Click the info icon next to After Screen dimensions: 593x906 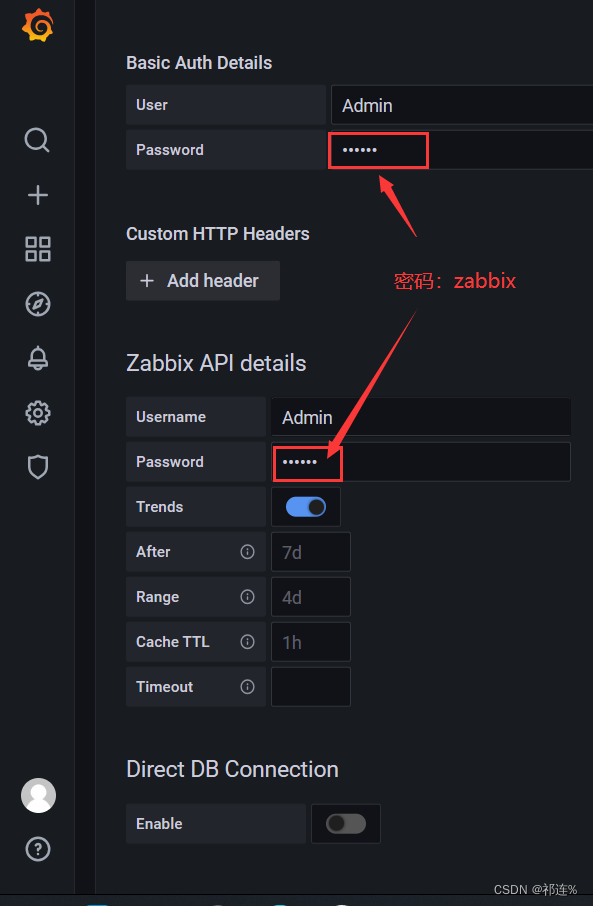(x=247, y=552)
